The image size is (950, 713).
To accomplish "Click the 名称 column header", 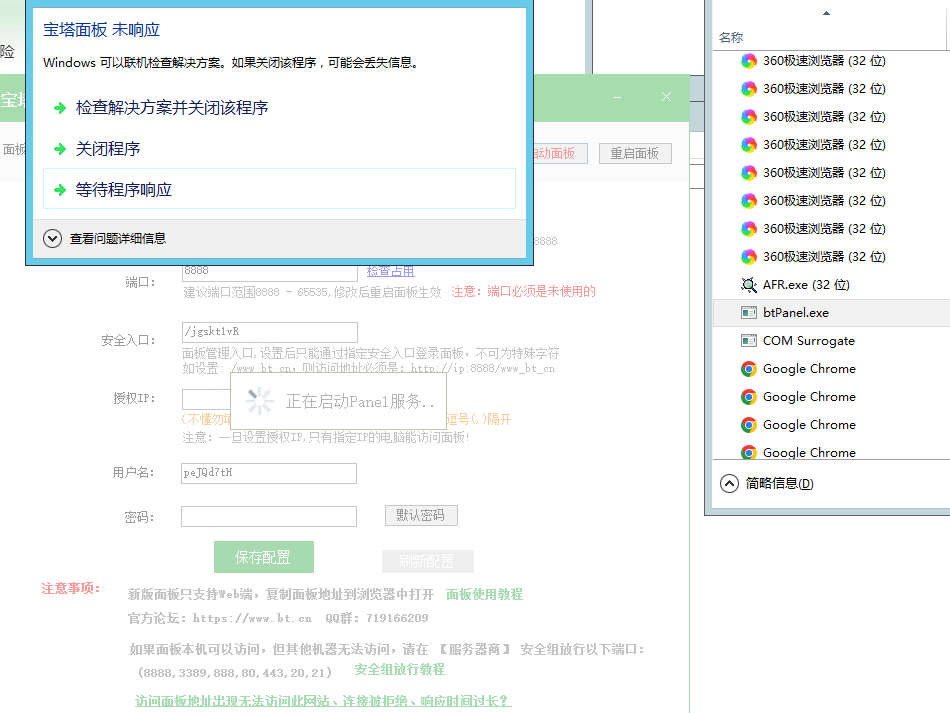I will tap(731, 38).
